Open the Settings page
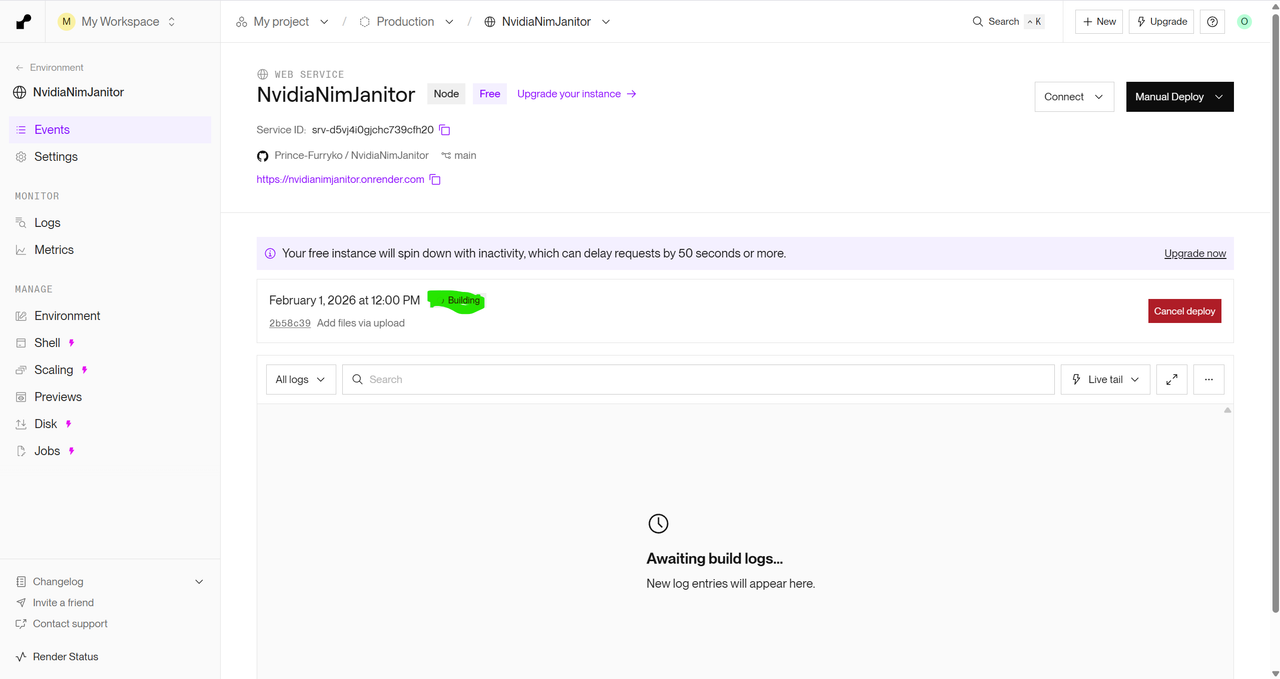This screenshot has height=679, width=1280. point(110,157)
